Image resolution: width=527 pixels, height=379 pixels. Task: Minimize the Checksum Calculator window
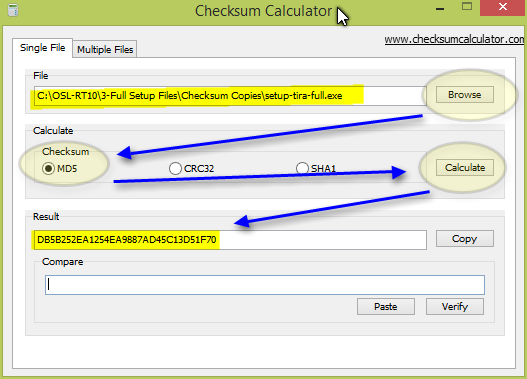440,8
